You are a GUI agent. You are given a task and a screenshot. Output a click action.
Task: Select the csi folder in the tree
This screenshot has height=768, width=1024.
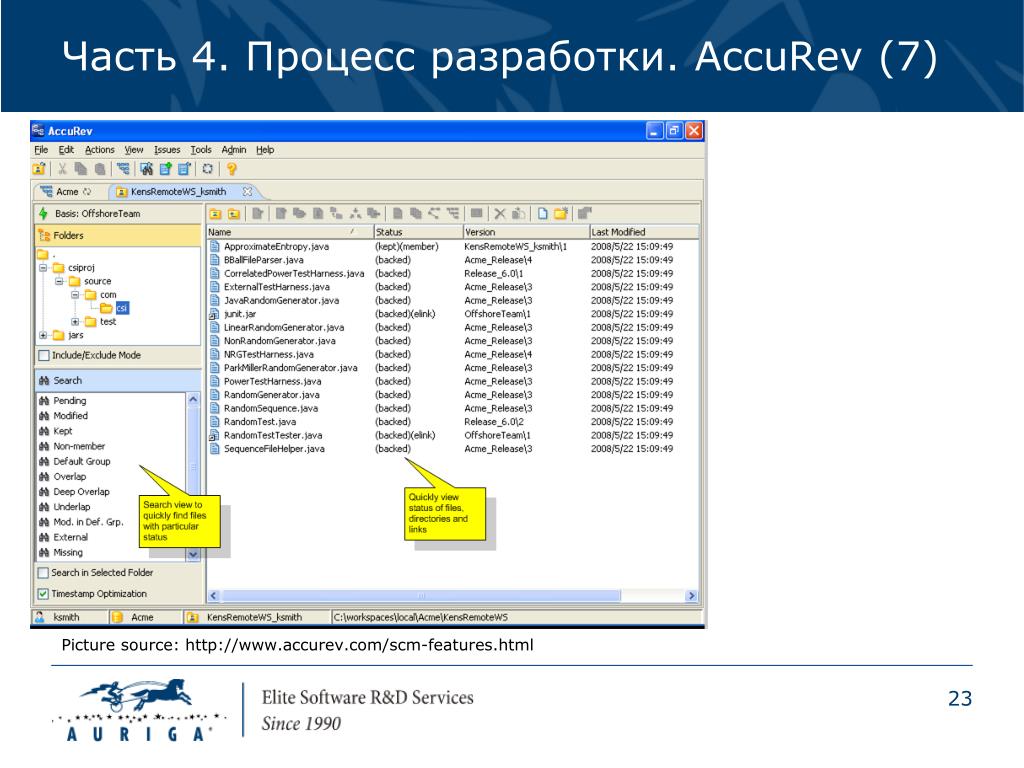122,308
